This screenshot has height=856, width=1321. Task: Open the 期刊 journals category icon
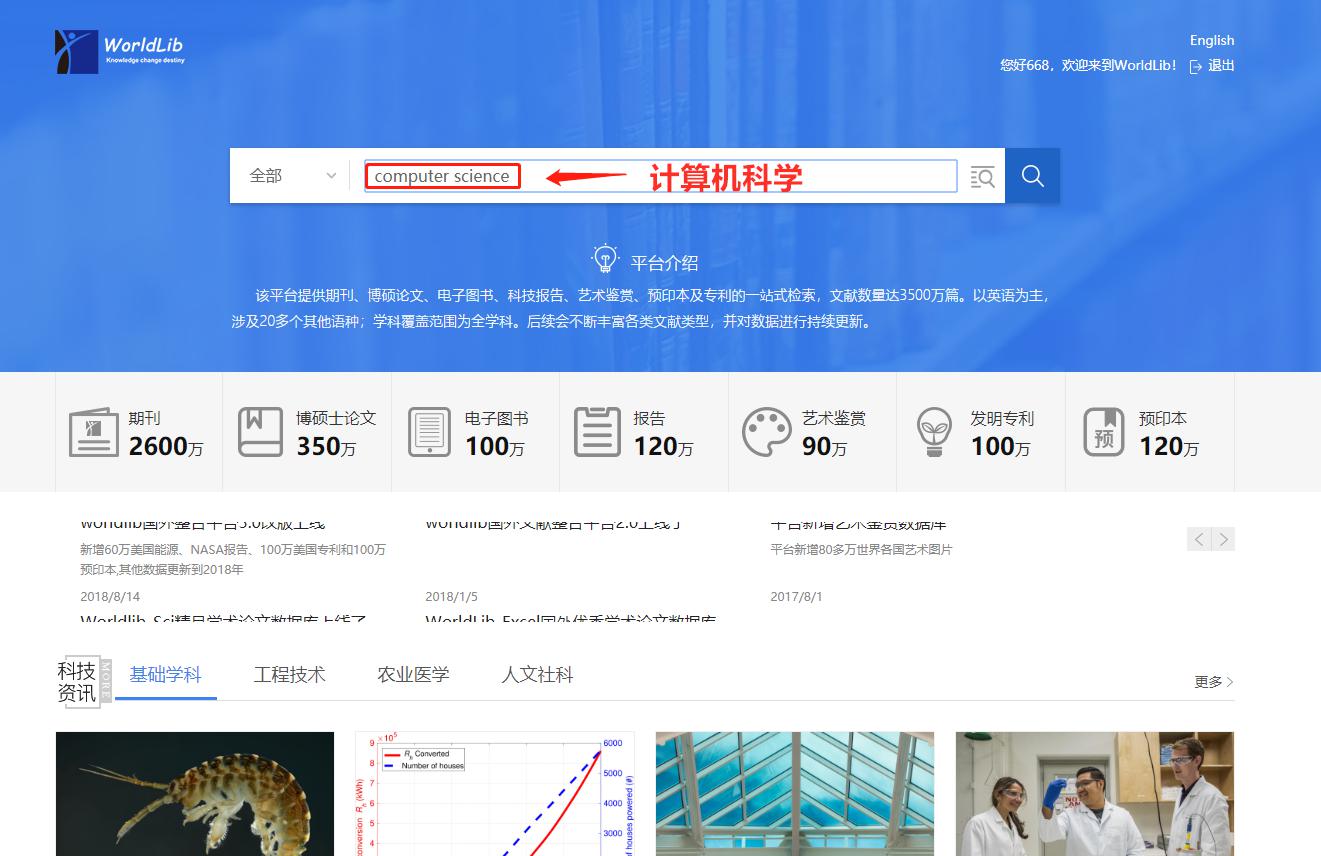coord(93,432)
